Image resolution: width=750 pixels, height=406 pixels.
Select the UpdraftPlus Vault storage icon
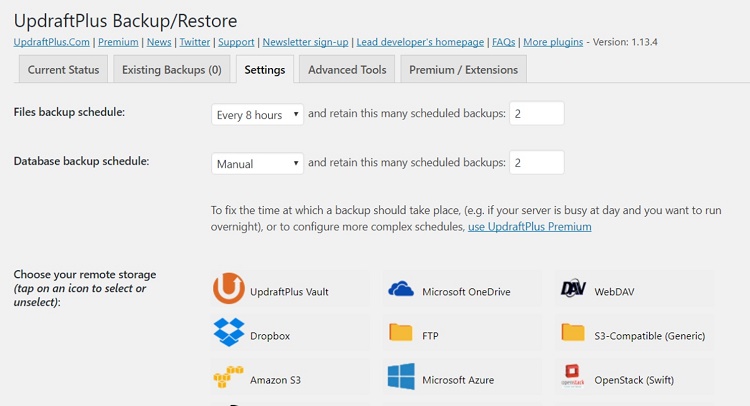pos(229,288)
